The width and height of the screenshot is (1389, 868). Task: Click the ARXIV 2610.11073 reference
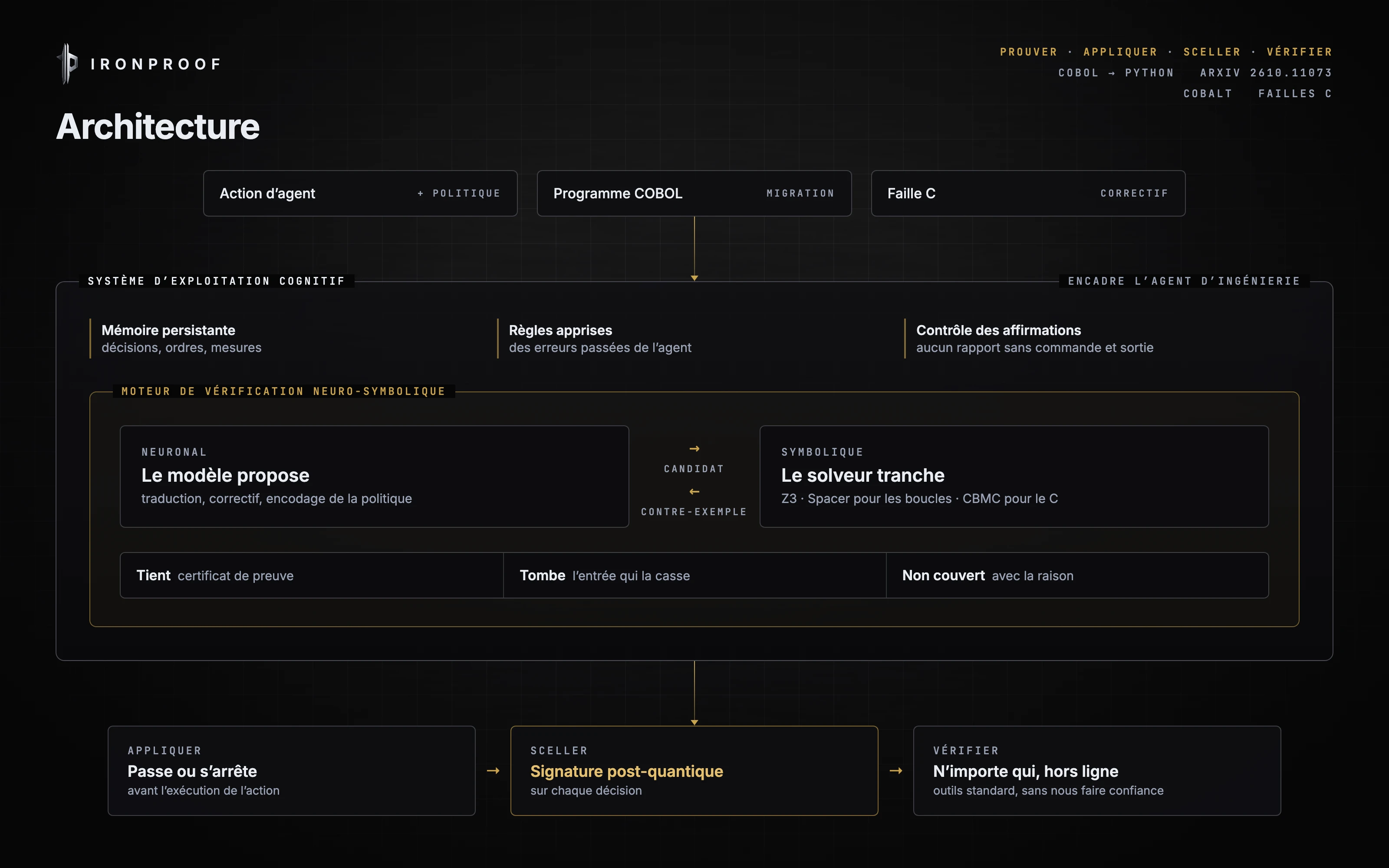[1266, 73]
